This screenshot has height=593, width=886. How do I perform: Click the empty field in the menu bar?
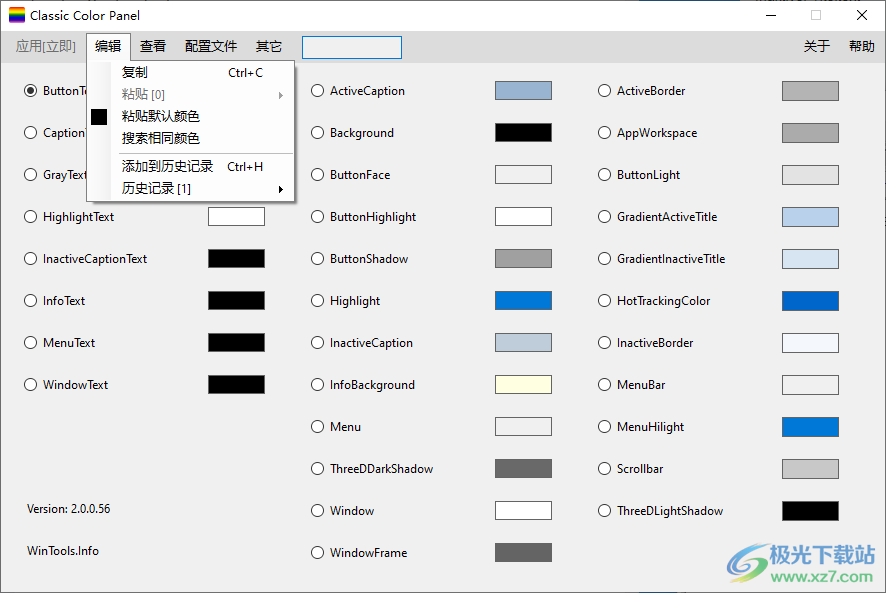pos(351,47)
